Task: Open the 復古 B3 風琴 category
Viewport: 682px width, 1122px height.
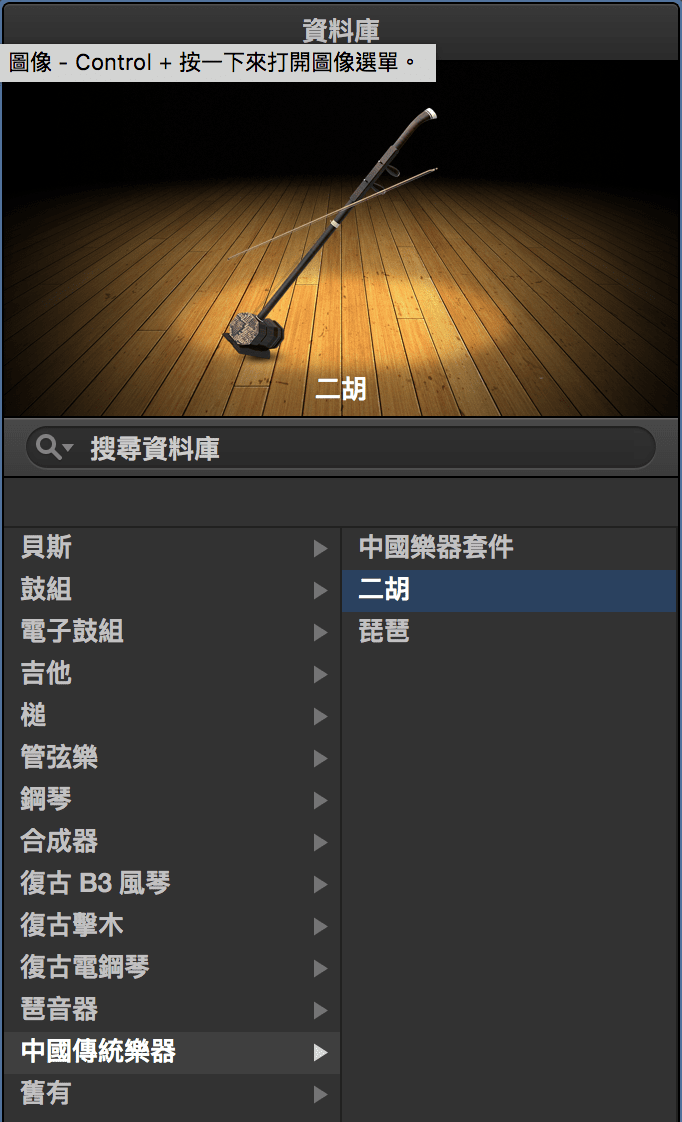Action: point(172,884)
